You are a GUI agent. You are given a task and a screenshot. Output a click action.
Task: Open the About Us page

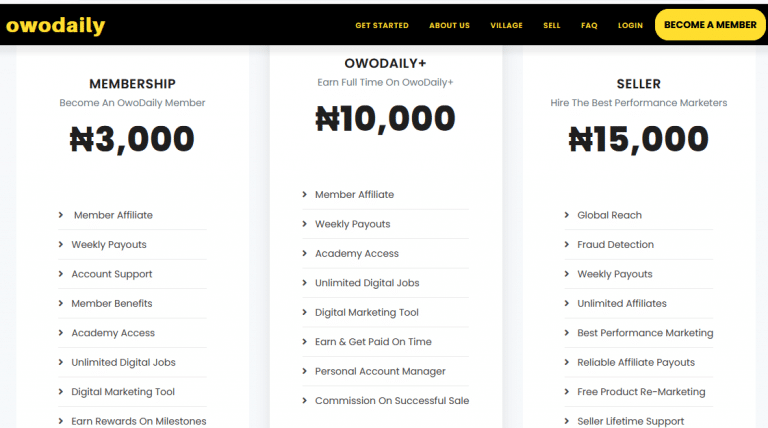(449, 25)
